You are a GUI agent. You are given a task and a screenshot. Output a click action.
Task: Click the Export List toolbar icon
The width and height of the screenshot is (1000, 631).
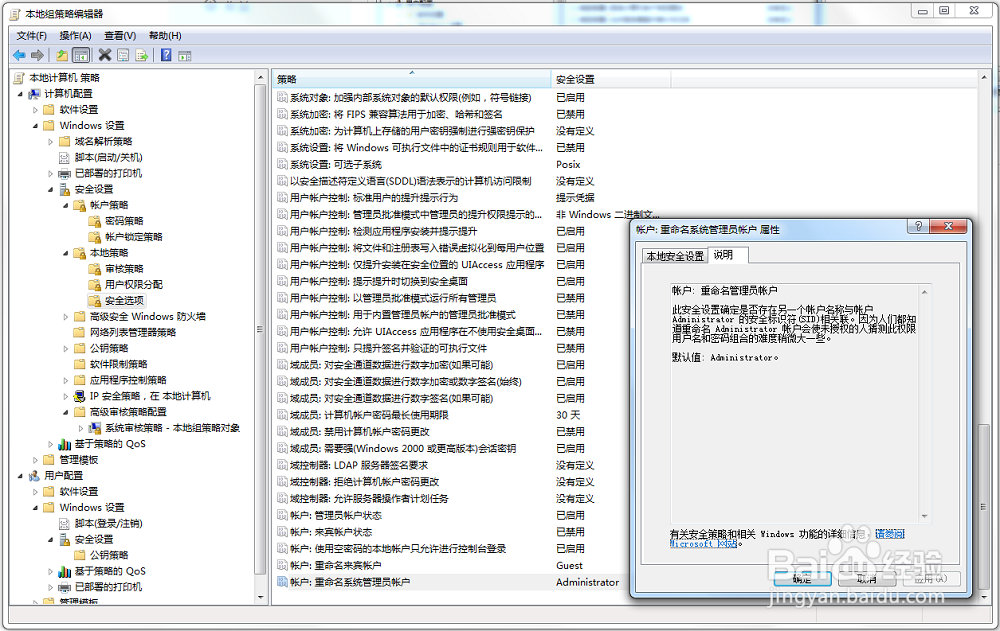click(140, 54)
